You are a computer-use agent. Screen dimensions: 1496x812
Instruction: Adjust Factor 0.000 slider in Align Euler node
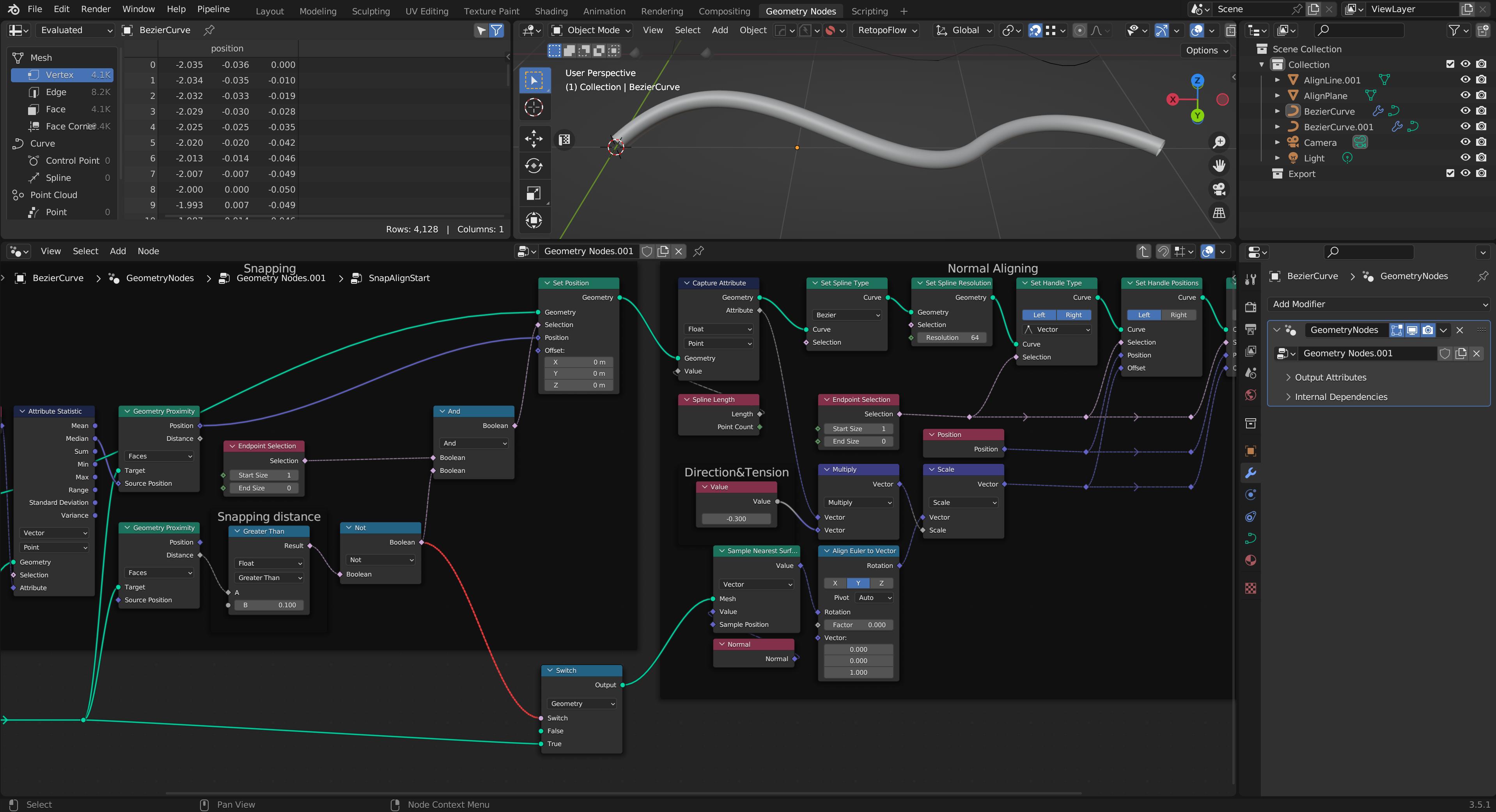(x=858, y=625)
